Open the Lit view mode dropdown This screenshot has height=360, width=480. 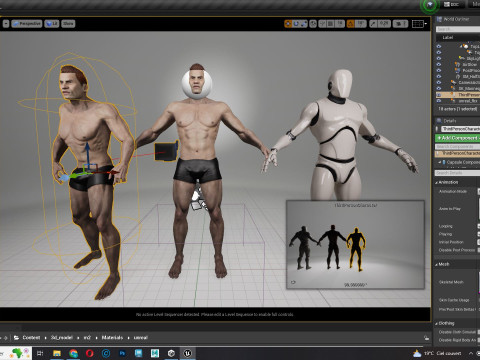52,24
